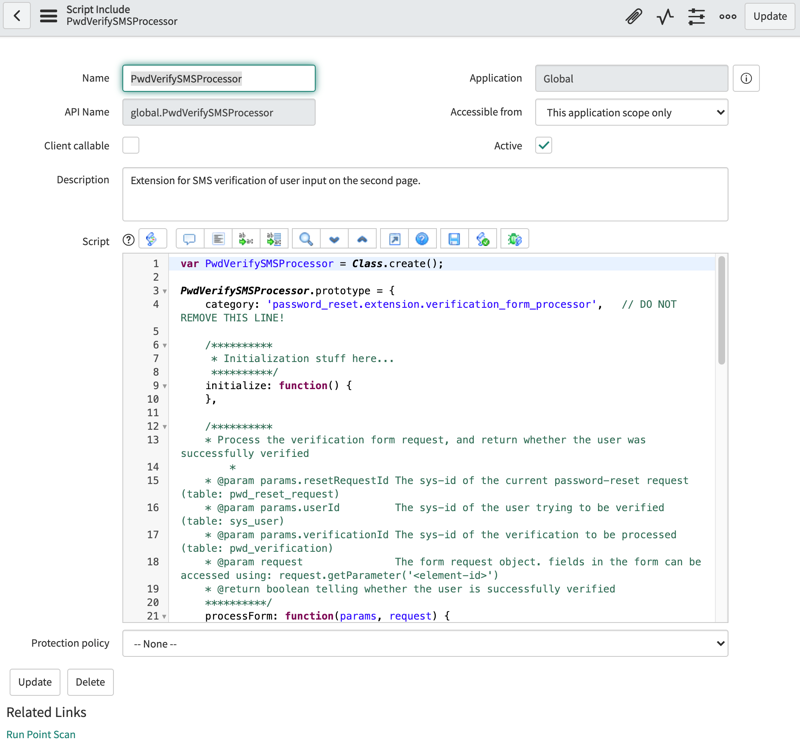Viewport: 800px width, 752px height.
Task: Format code in the script editor
Action: click(x=218, y=239)
